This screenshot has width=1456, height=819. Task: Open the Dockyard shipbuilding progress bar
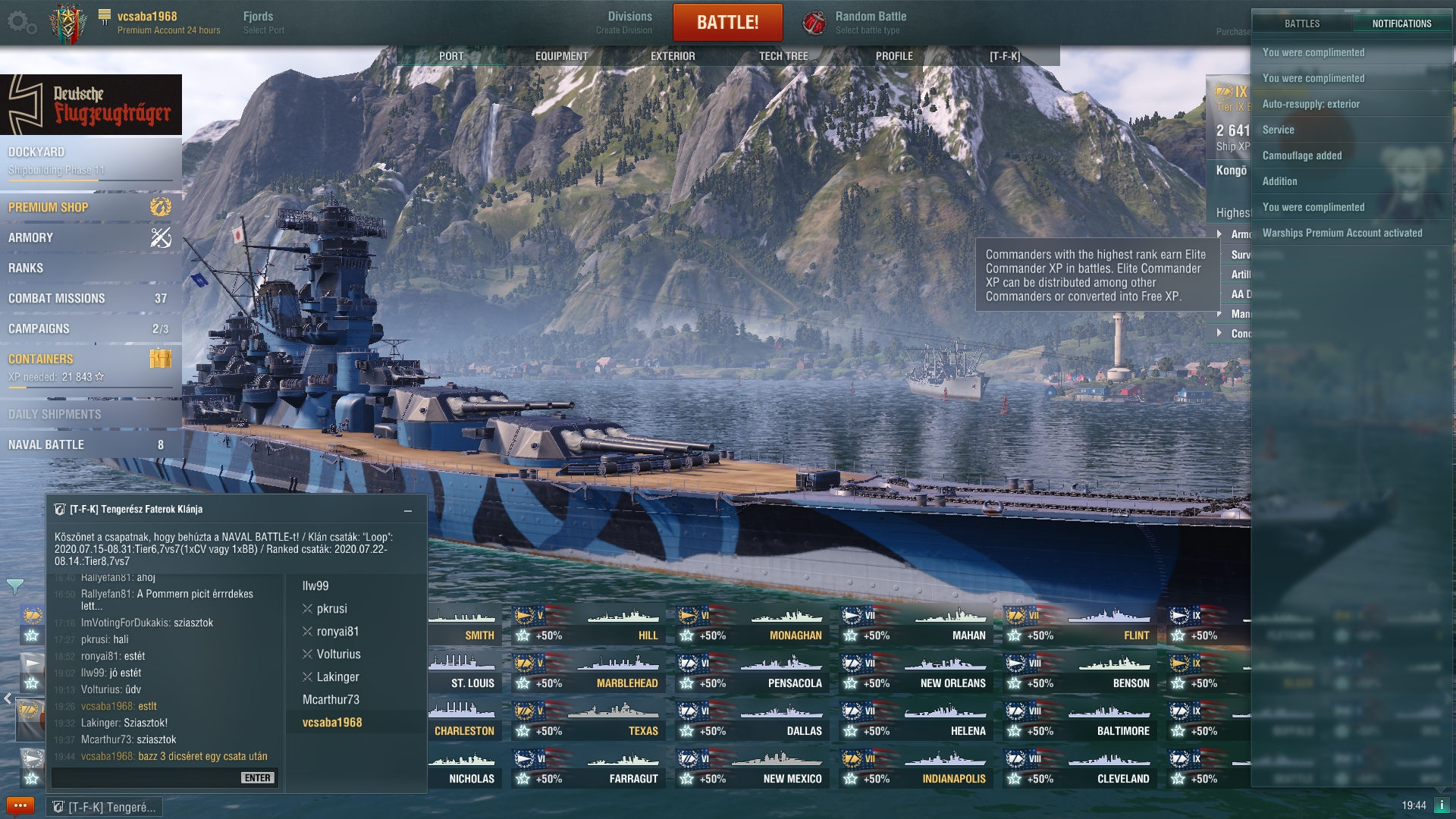pos(91,180)
